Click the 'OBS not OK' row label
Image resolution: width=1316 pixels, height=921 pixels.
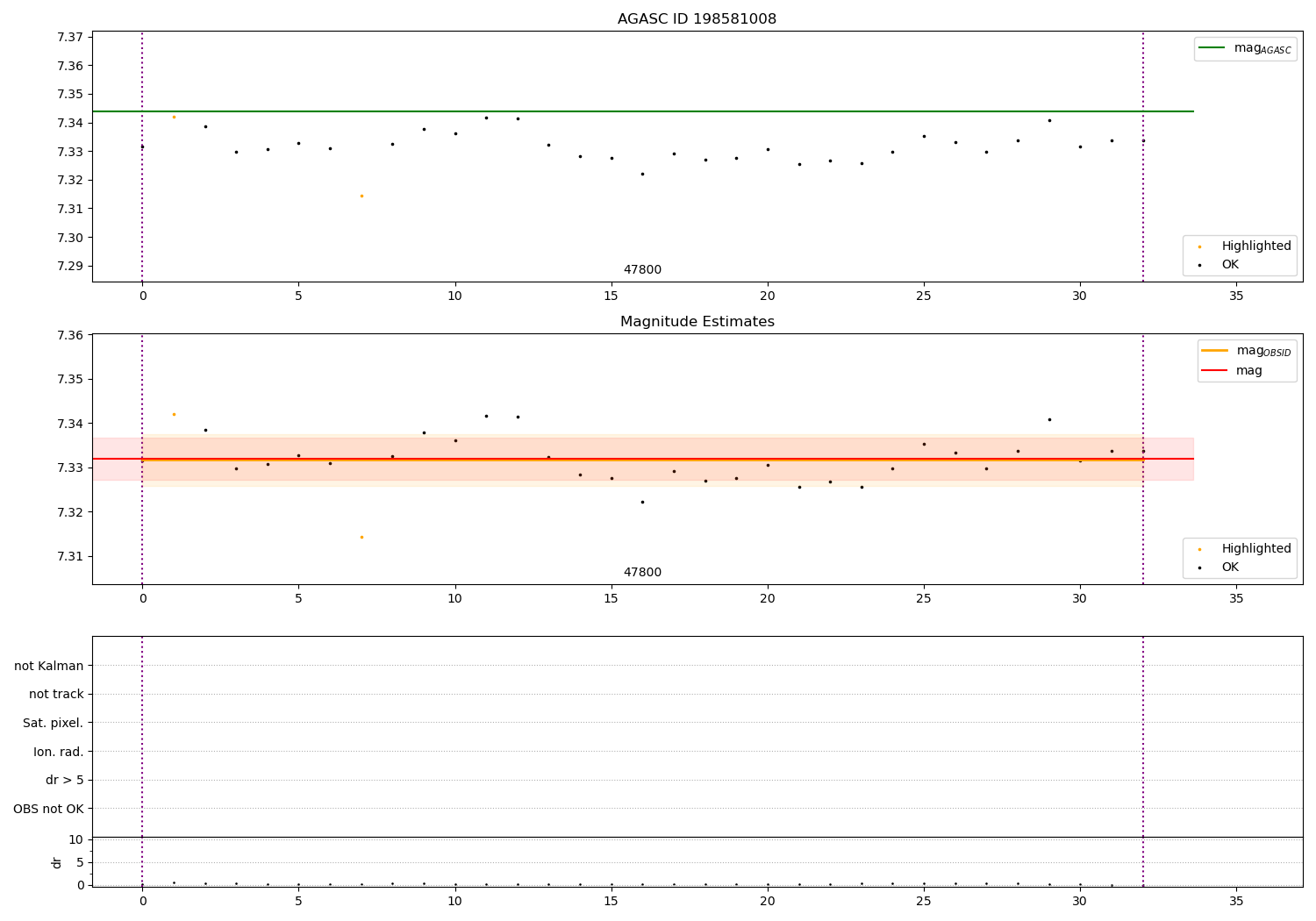point(49,809)
